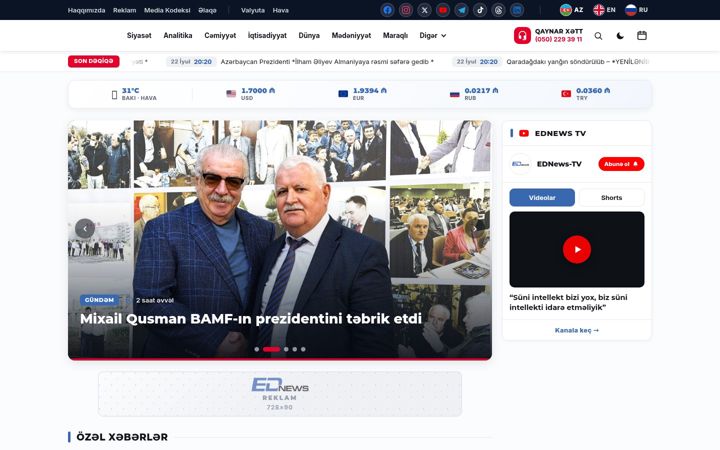Open the İqtisadiyyat menu section
This screenshot has height=450, width=720.
[267, 35]
